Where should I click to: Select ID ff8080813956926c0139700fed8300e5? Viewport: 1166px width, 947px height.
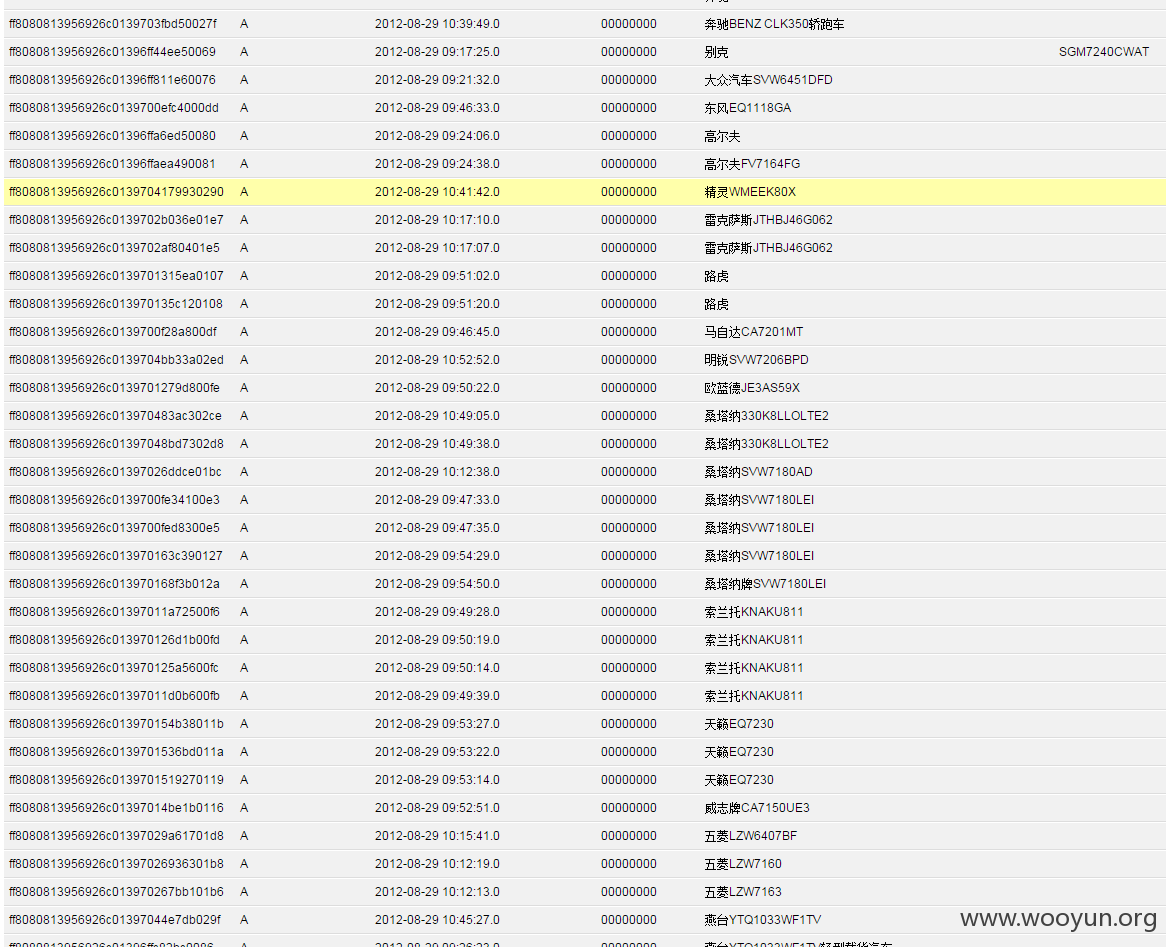[x=114, y=528]
